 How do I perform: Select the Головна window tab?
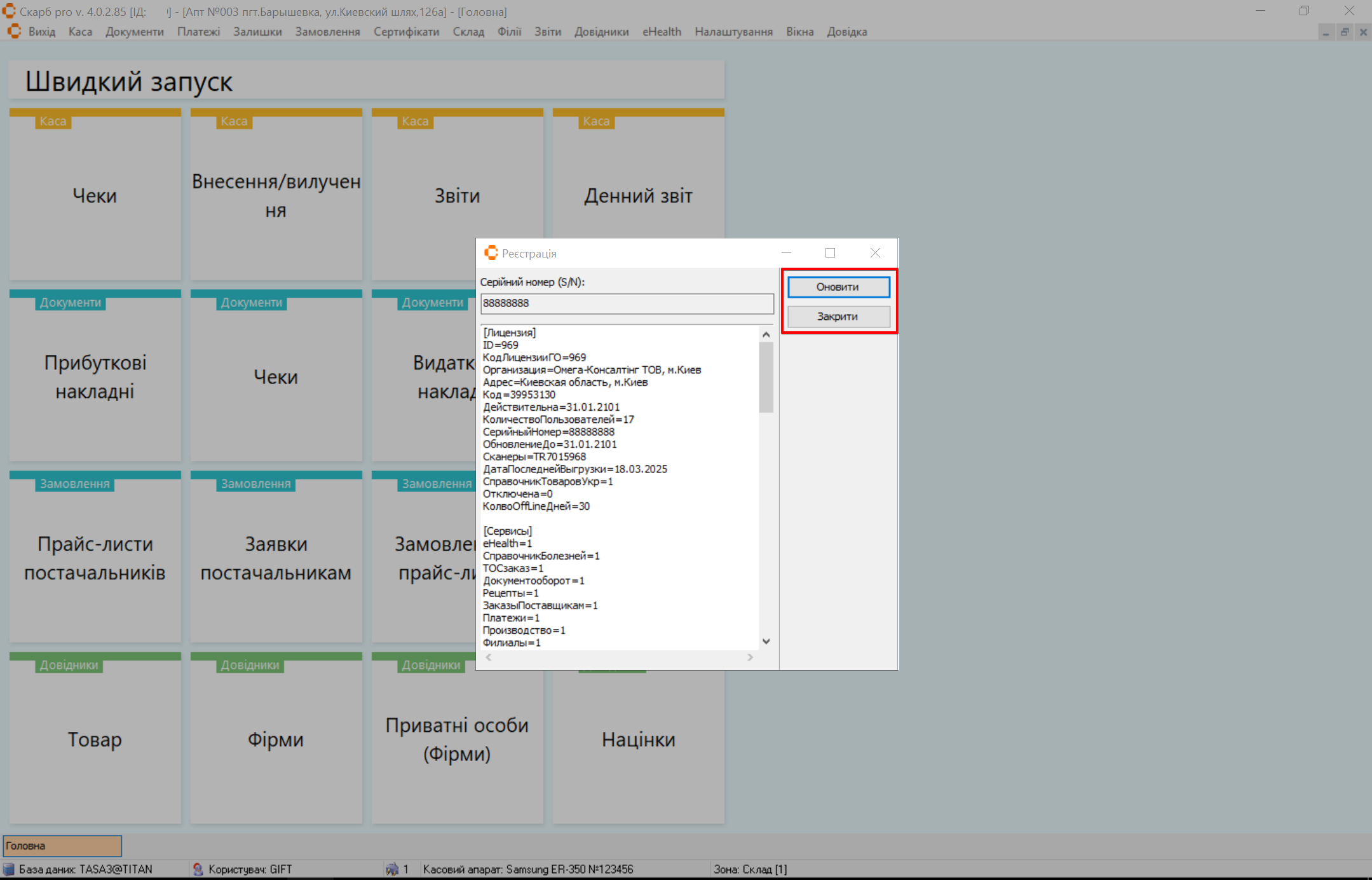pos(62,846)
